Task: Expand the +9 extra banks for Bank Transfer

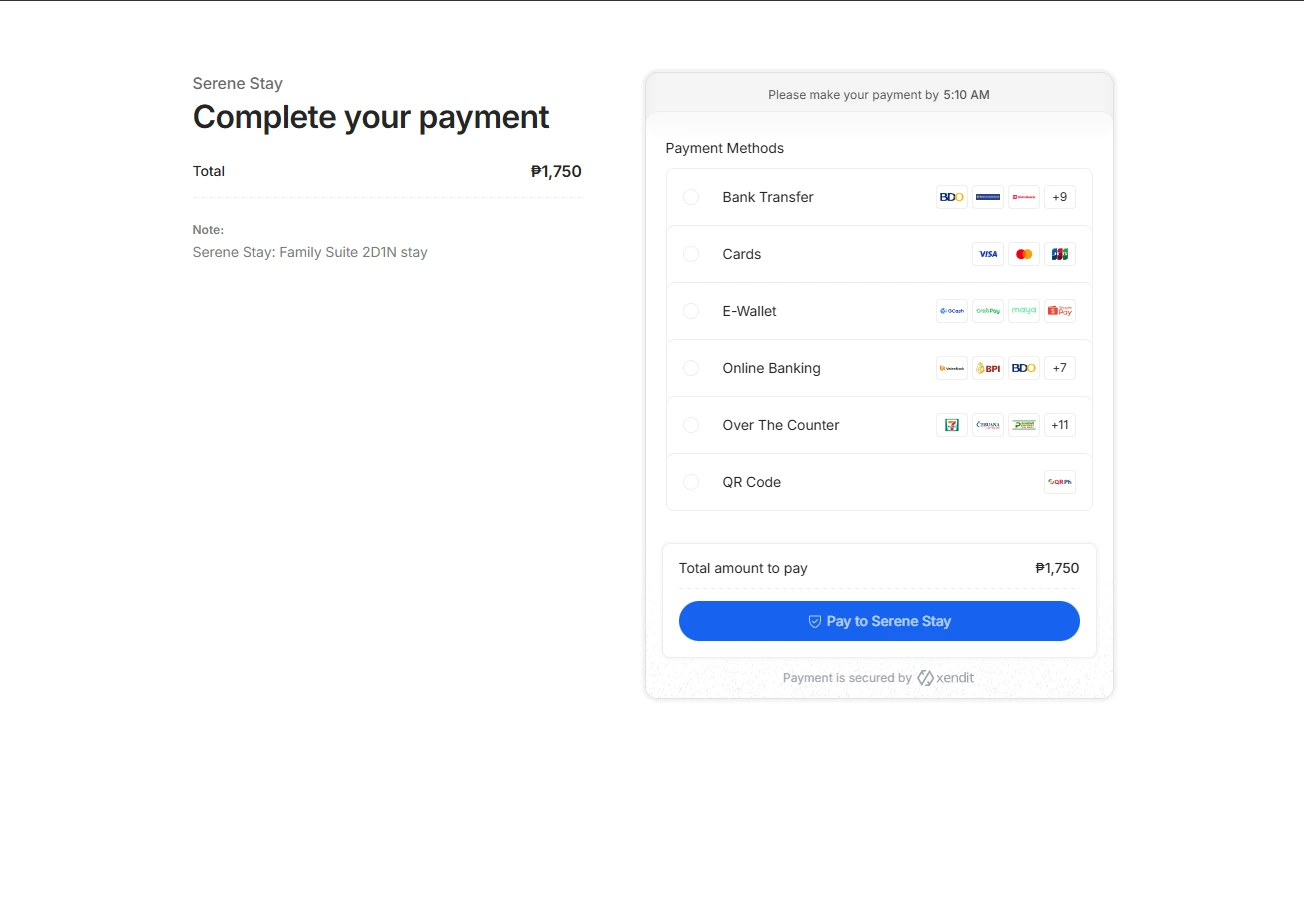Action: click(x=1059, y=197)
